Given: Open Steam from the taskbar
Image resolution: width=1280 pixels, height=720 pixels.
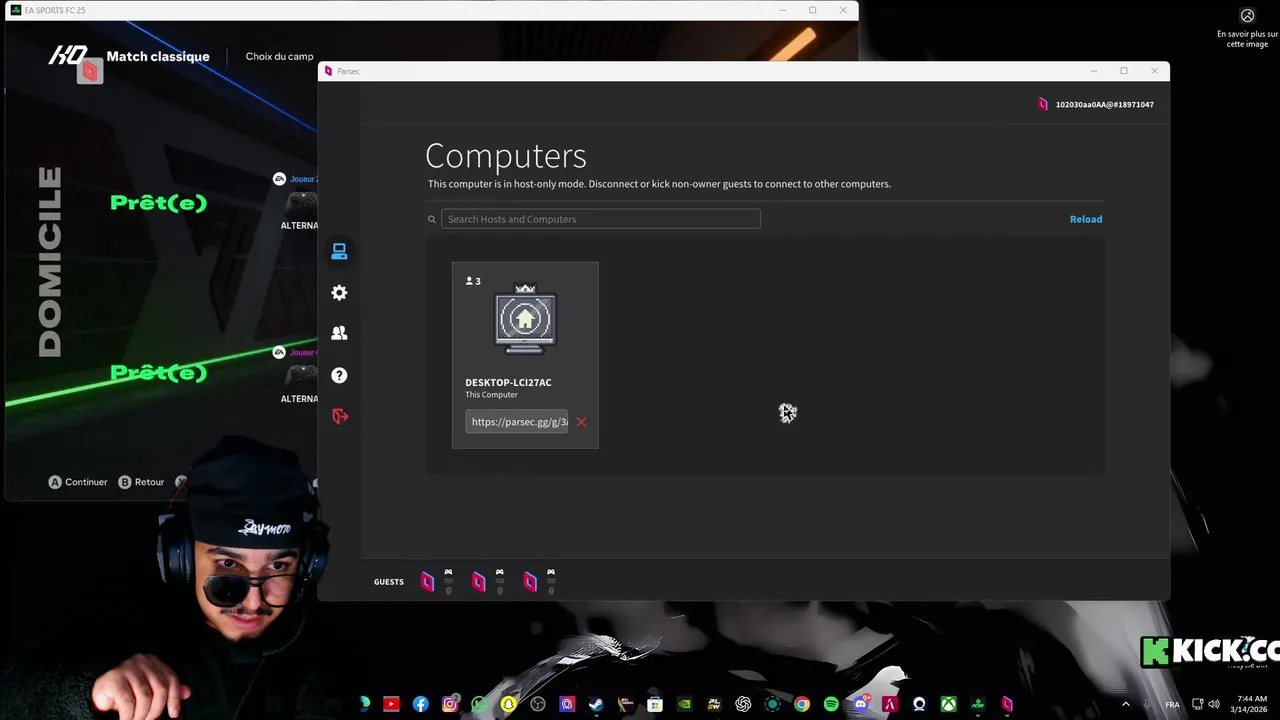Looking at the screenshot, I should [x=596, y=704].
